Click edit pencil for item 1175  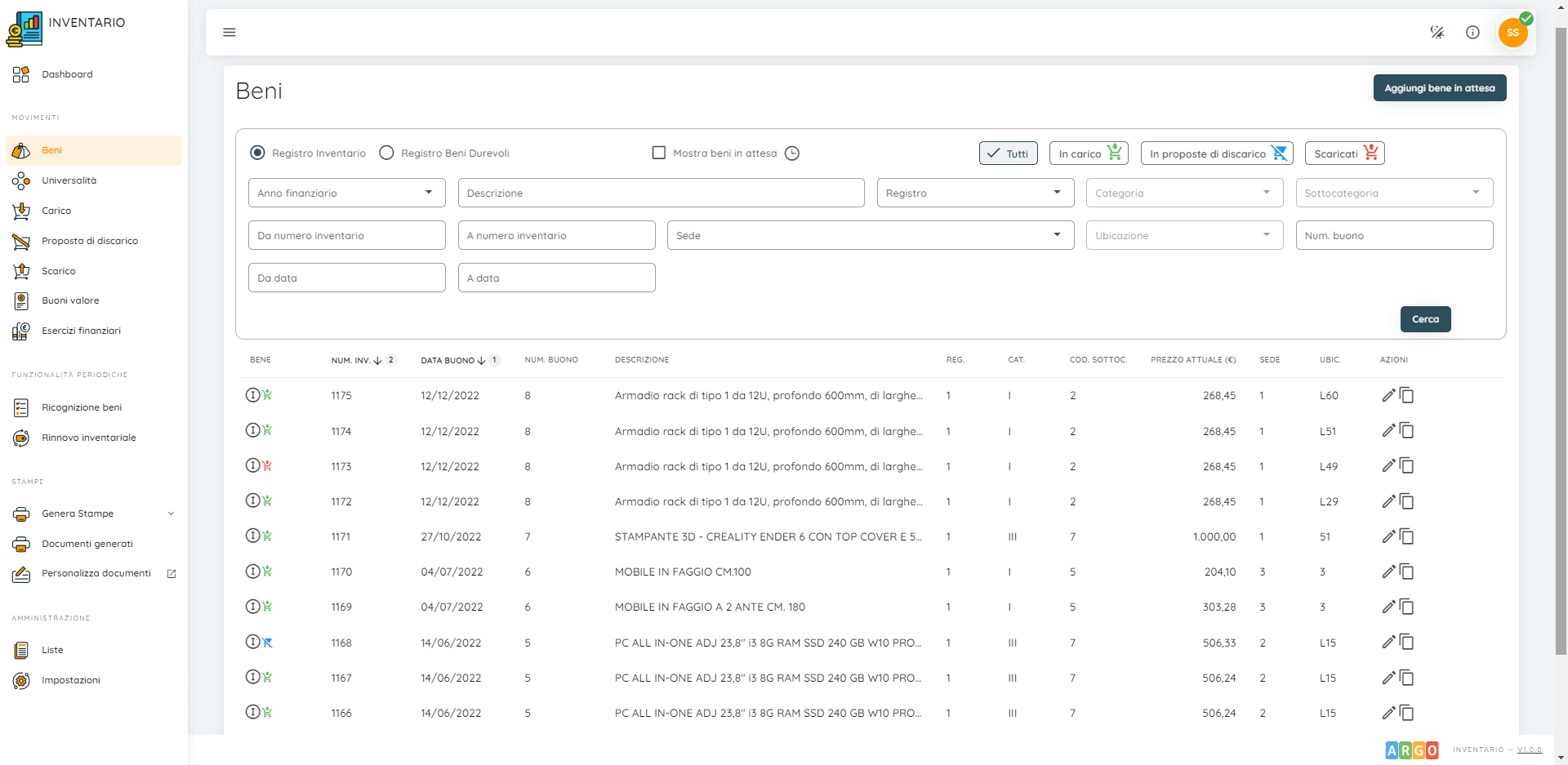pyautogui.click(x=1388, y=396)
